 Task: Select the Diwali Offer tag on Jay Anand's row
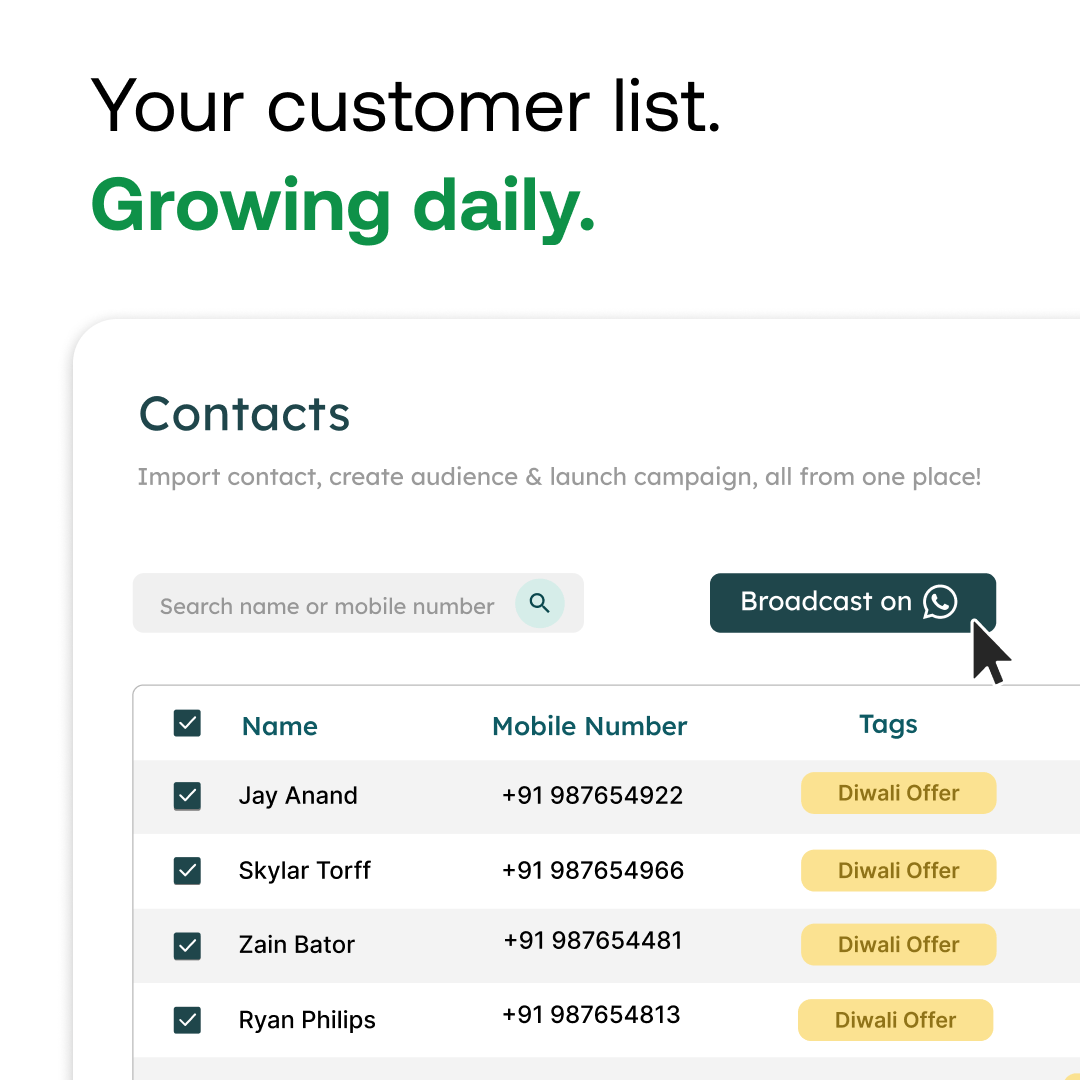(898, 793)
